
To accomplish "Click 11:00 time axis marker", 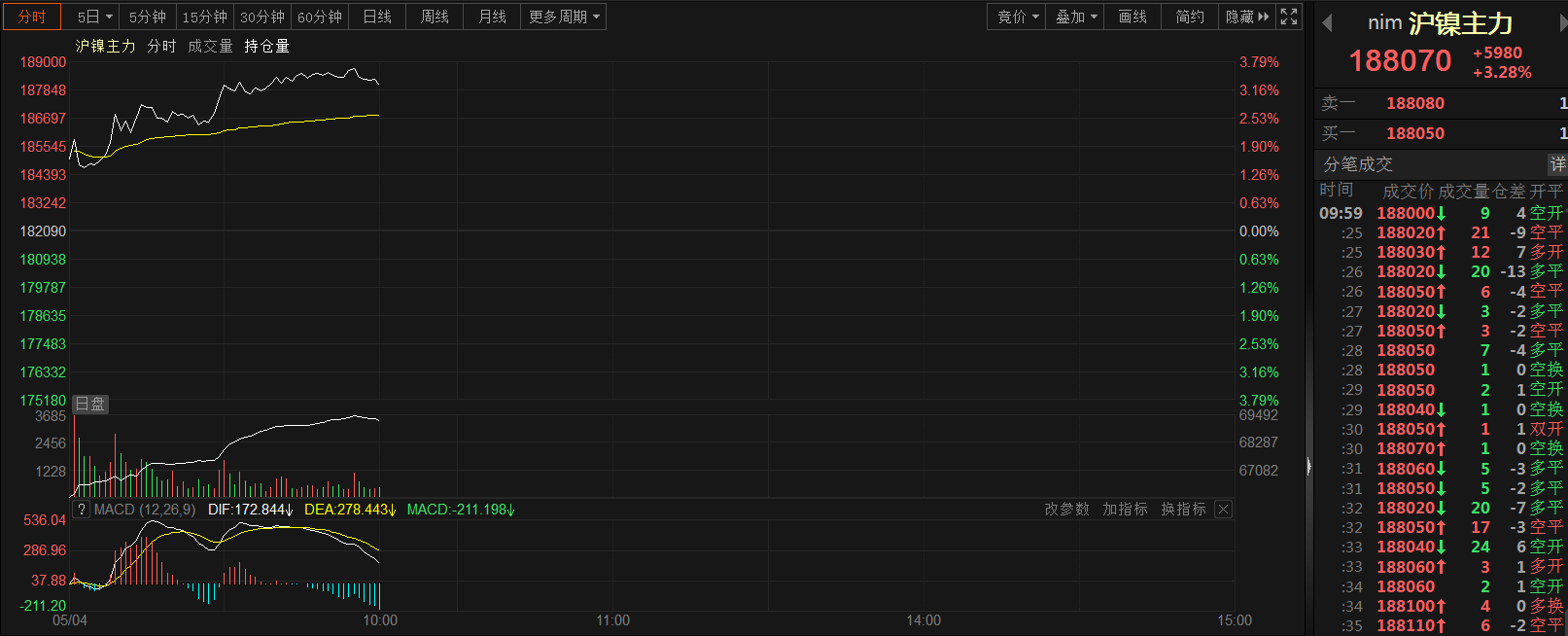I will click(612, 620).
